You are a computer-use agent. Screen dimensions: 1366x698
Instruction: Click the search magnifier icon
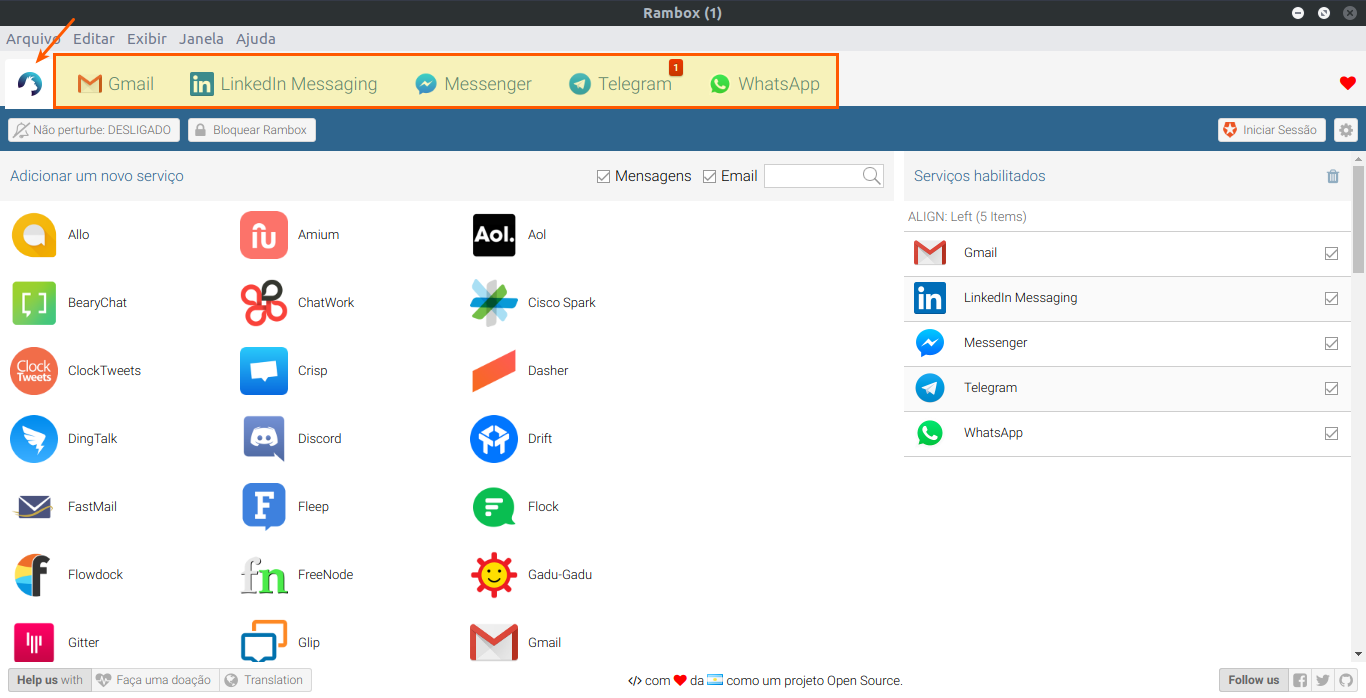point(872,176)
